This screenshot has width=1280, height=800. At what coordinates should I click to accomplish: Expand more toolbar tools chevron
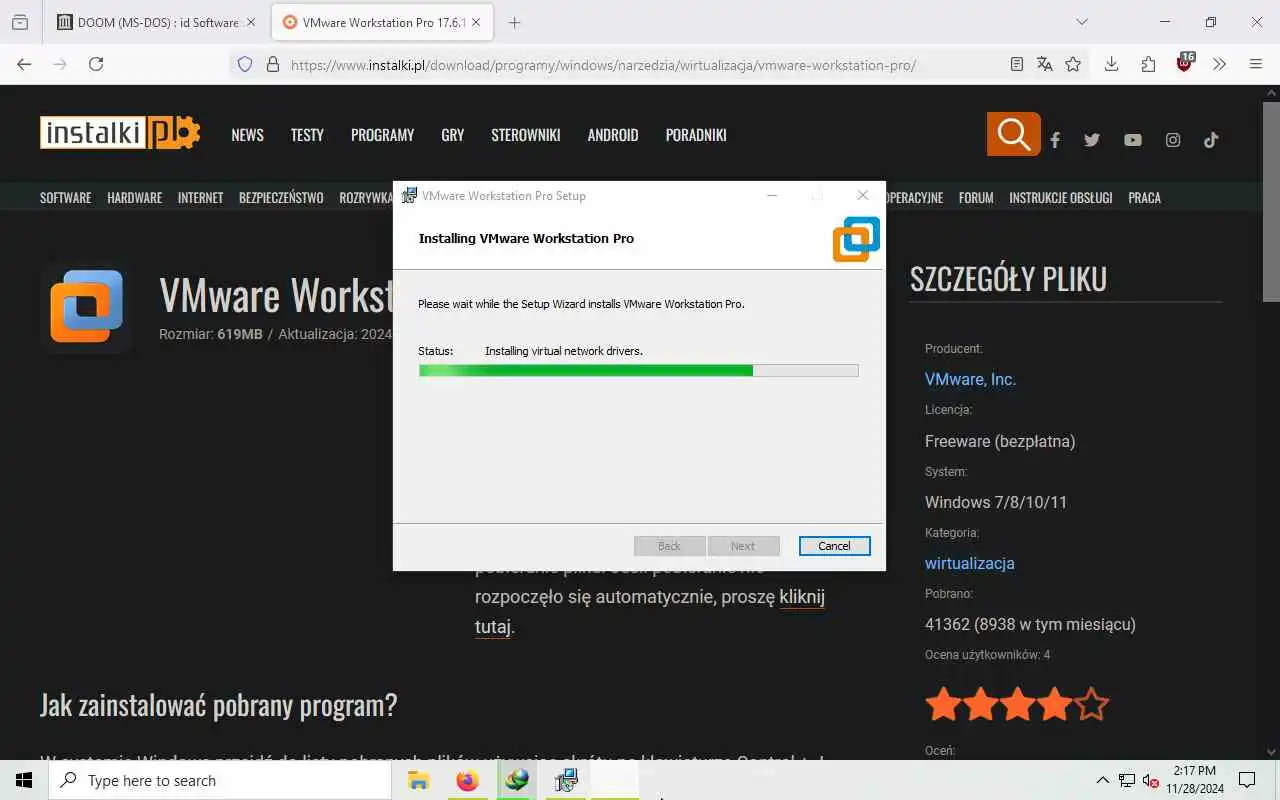[1220, 64]
